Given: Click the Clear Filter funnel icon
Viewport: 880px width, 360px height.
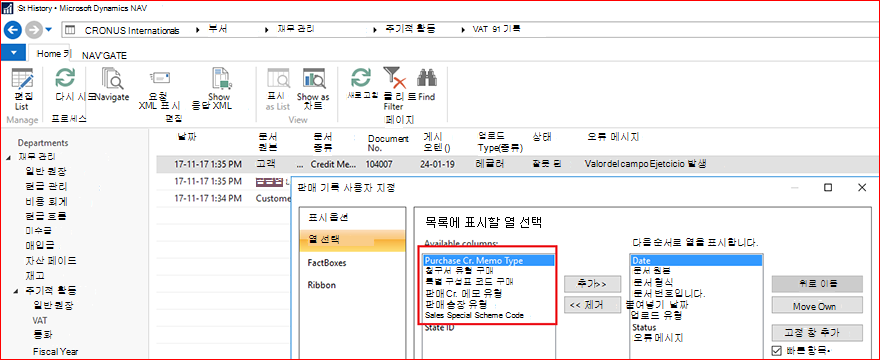Looking at the screenshot, I should [x=394, y=78].
